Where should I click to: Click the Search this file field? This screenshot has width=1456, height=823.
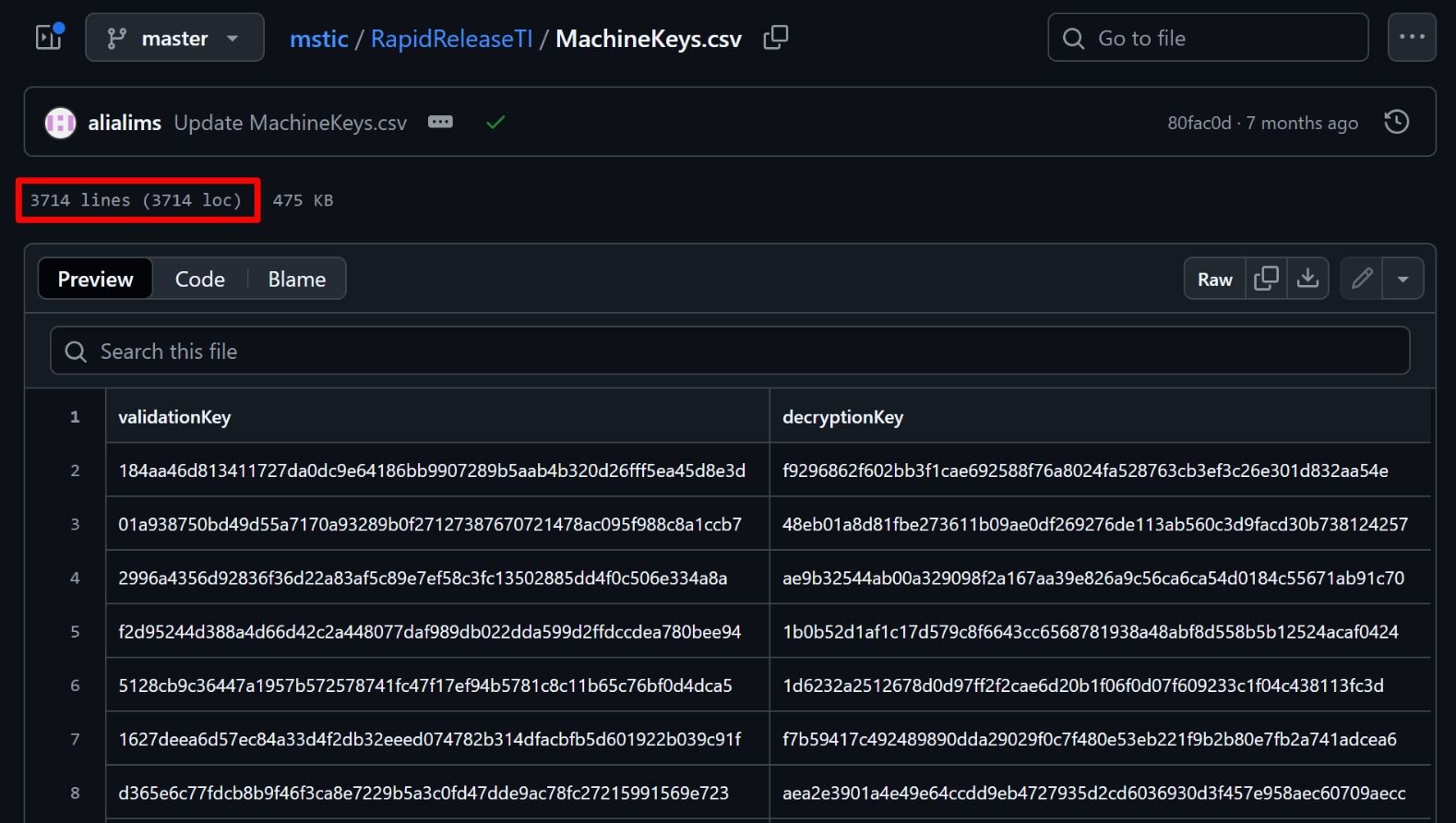[x=729, y=351]
